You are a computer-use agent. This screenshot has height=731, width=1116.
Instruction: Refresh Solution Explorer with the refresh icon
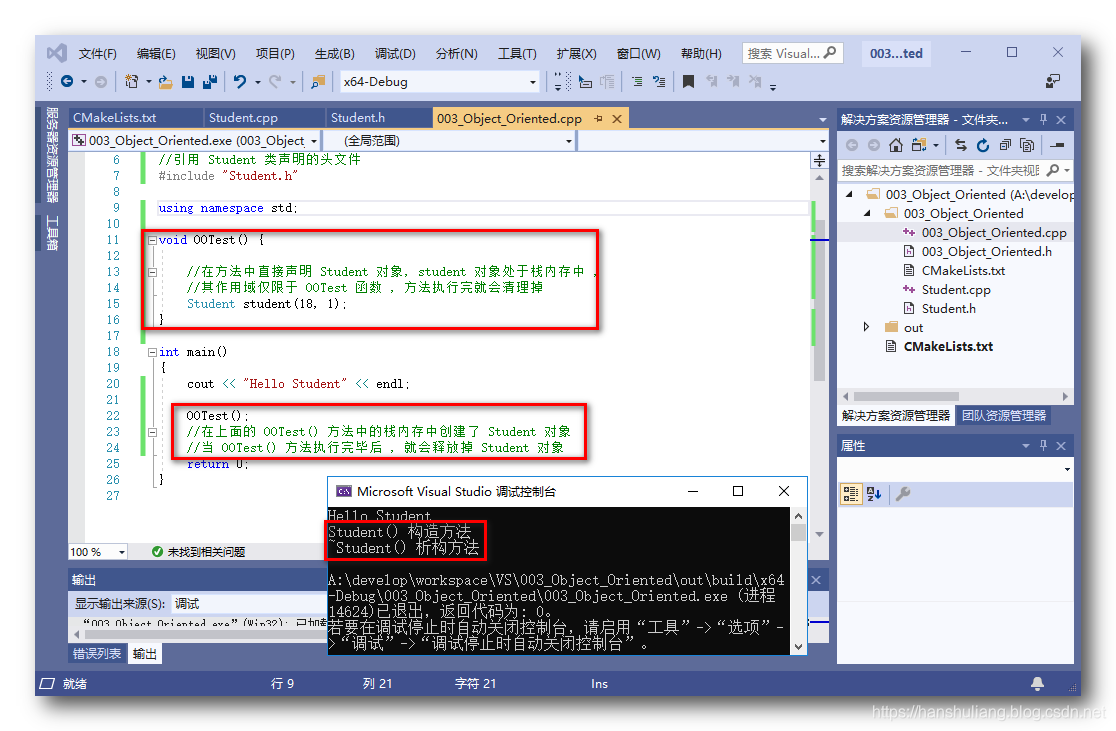(x=983, y=145)
